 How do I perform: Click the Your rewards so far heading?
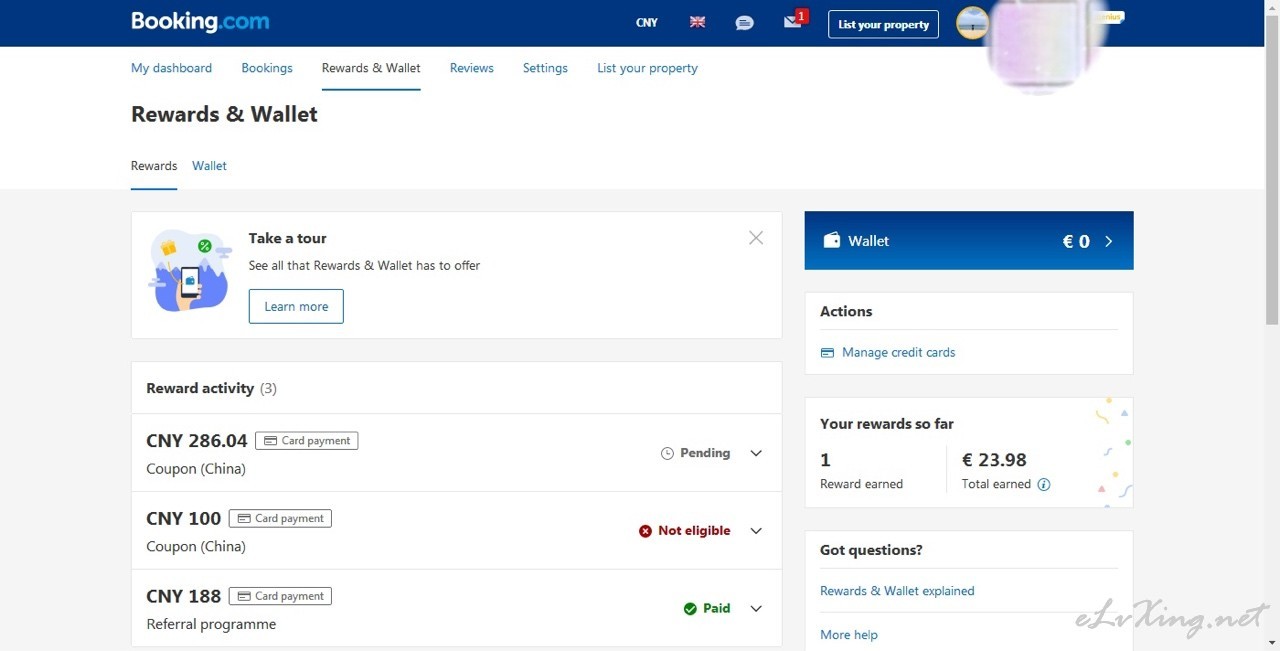click(887, 424)
